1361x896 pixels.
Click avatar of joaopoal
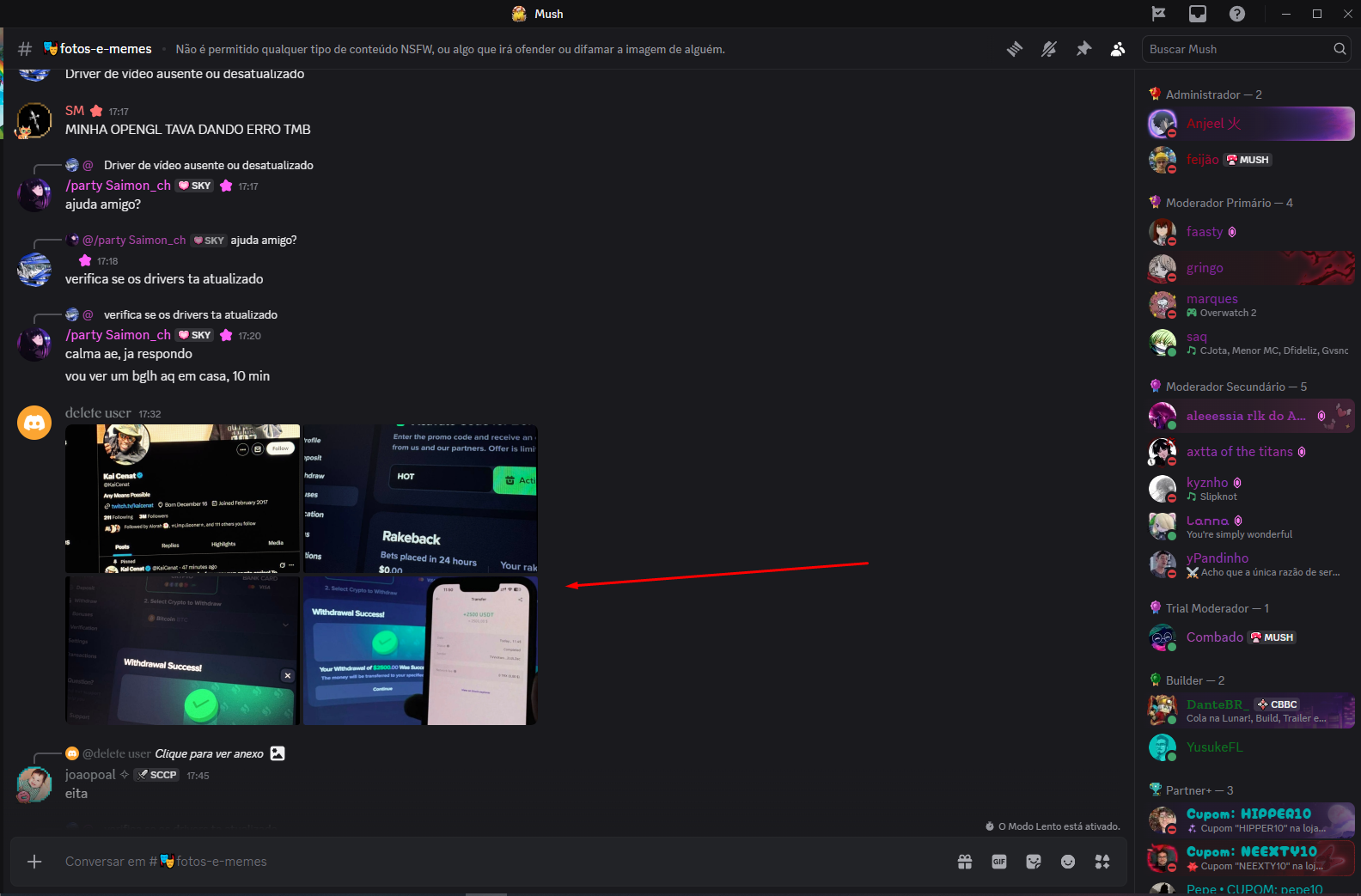[34, 784]
